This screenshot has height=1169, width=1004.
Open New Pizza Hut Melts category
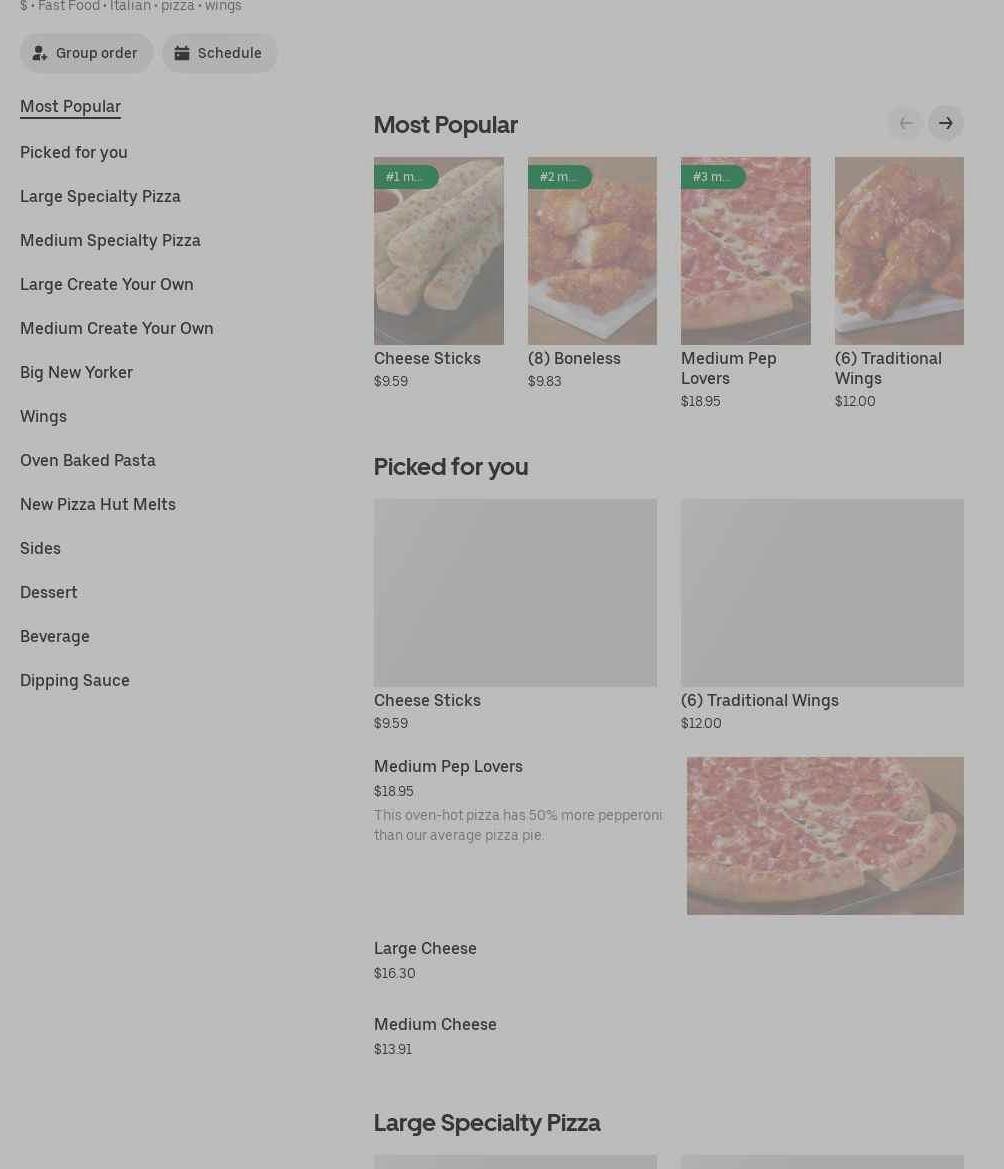point(98,504)
